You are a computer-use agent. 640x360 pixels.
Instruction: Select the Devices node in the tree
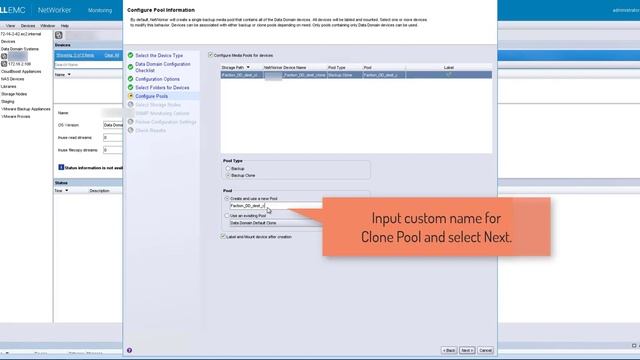(x=8, y=42)
